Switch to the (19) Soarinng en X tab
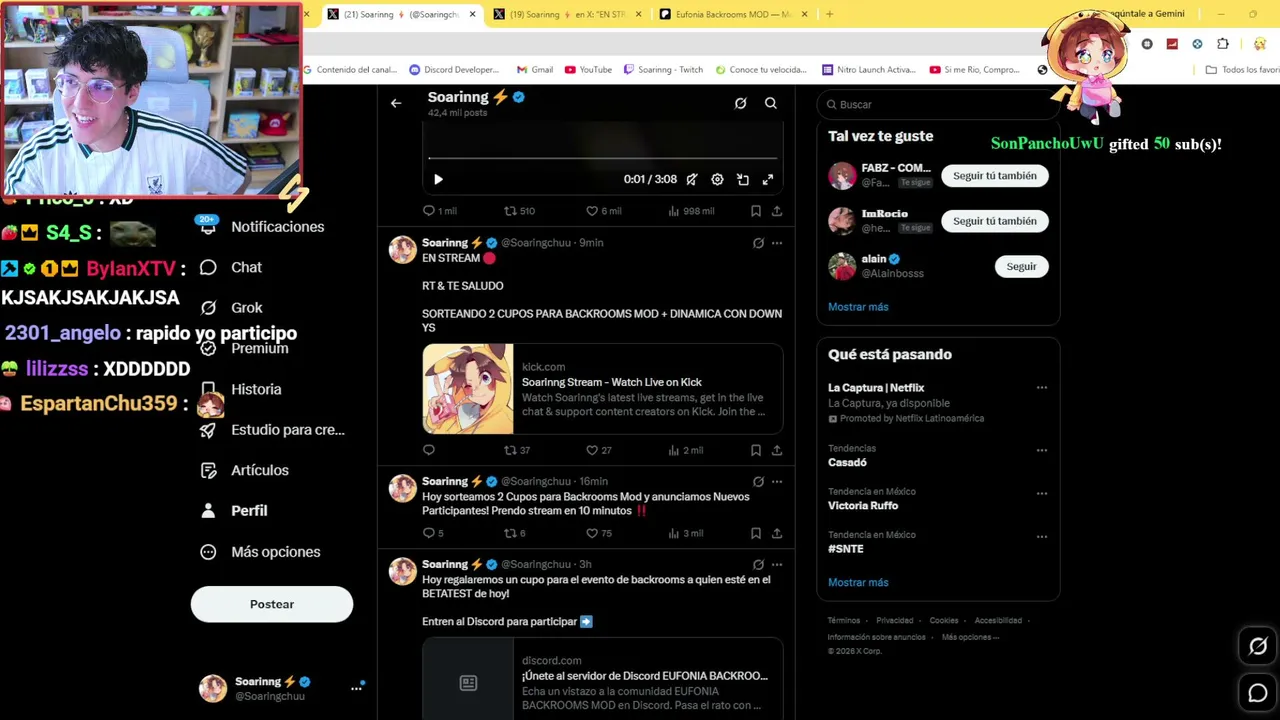Screen dimensions: 1280x720 point(567,14)
